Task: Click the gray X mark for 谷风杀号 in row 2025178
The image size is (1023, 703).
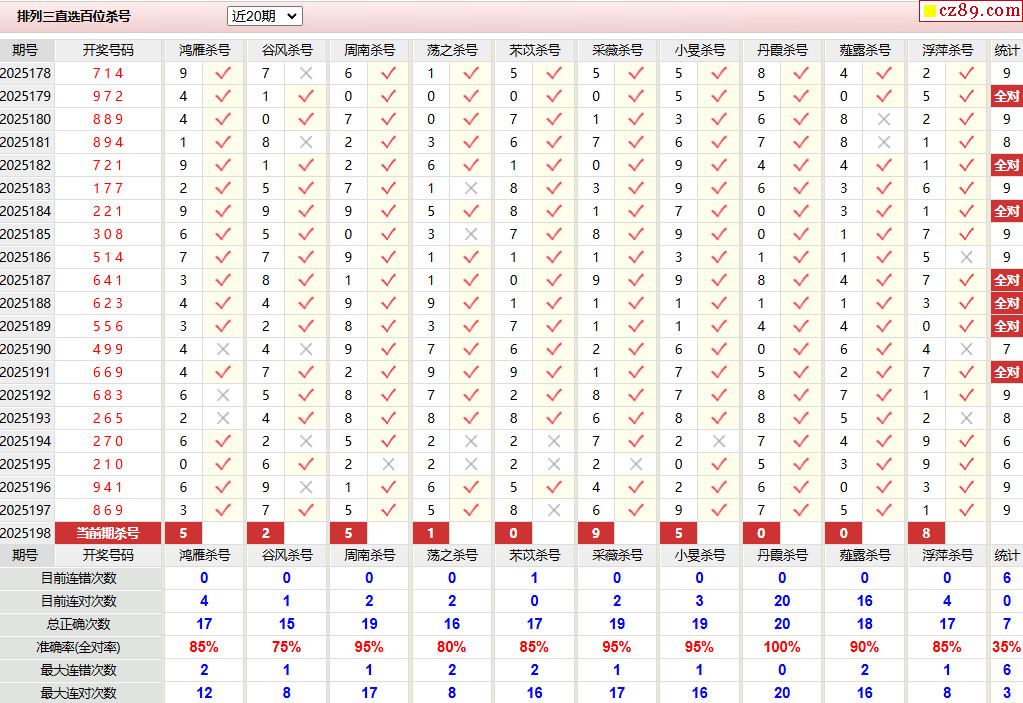Action: (x=305, y=73)
